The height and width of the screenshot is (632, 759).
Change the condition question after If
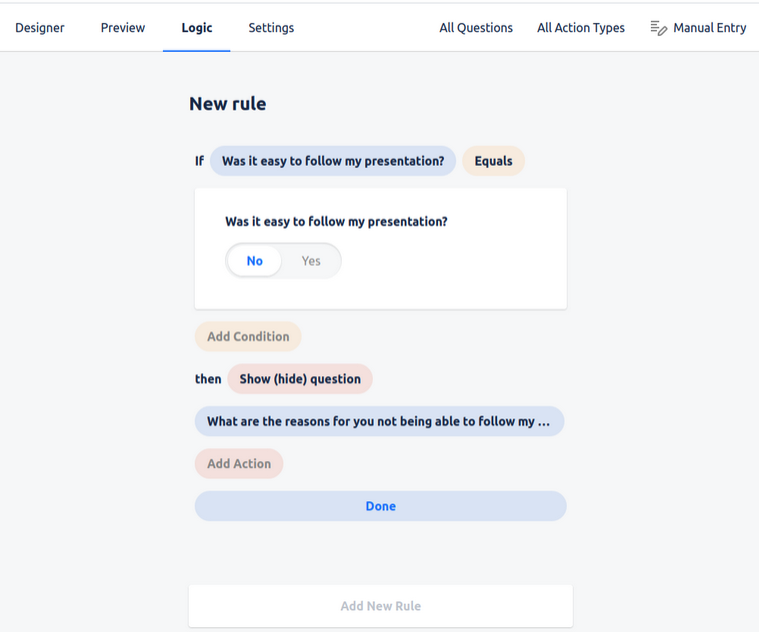click(332, 161)
